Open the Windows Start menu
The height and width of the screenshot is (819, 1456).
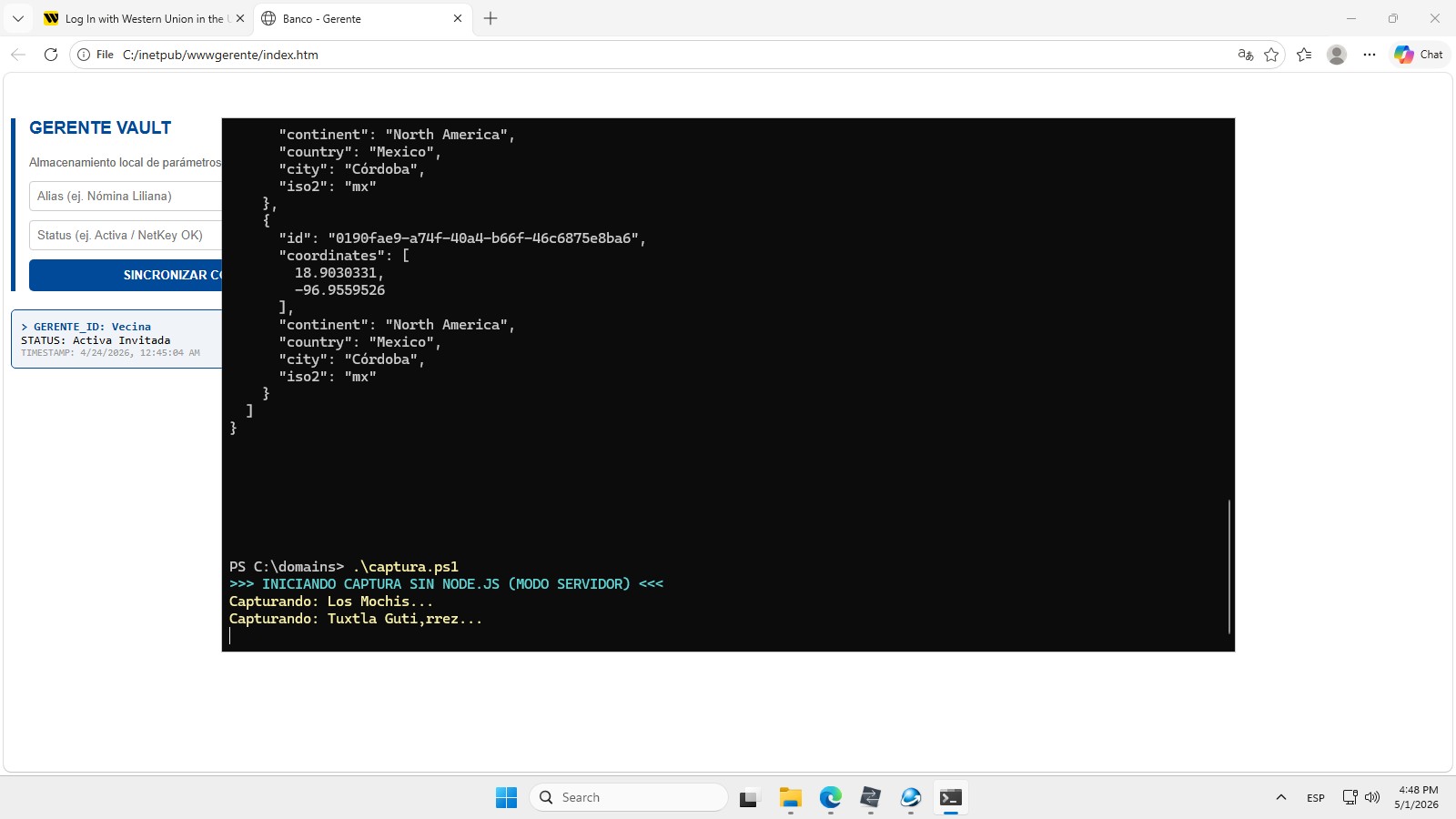pyautogui.click(x=506, y=798)
